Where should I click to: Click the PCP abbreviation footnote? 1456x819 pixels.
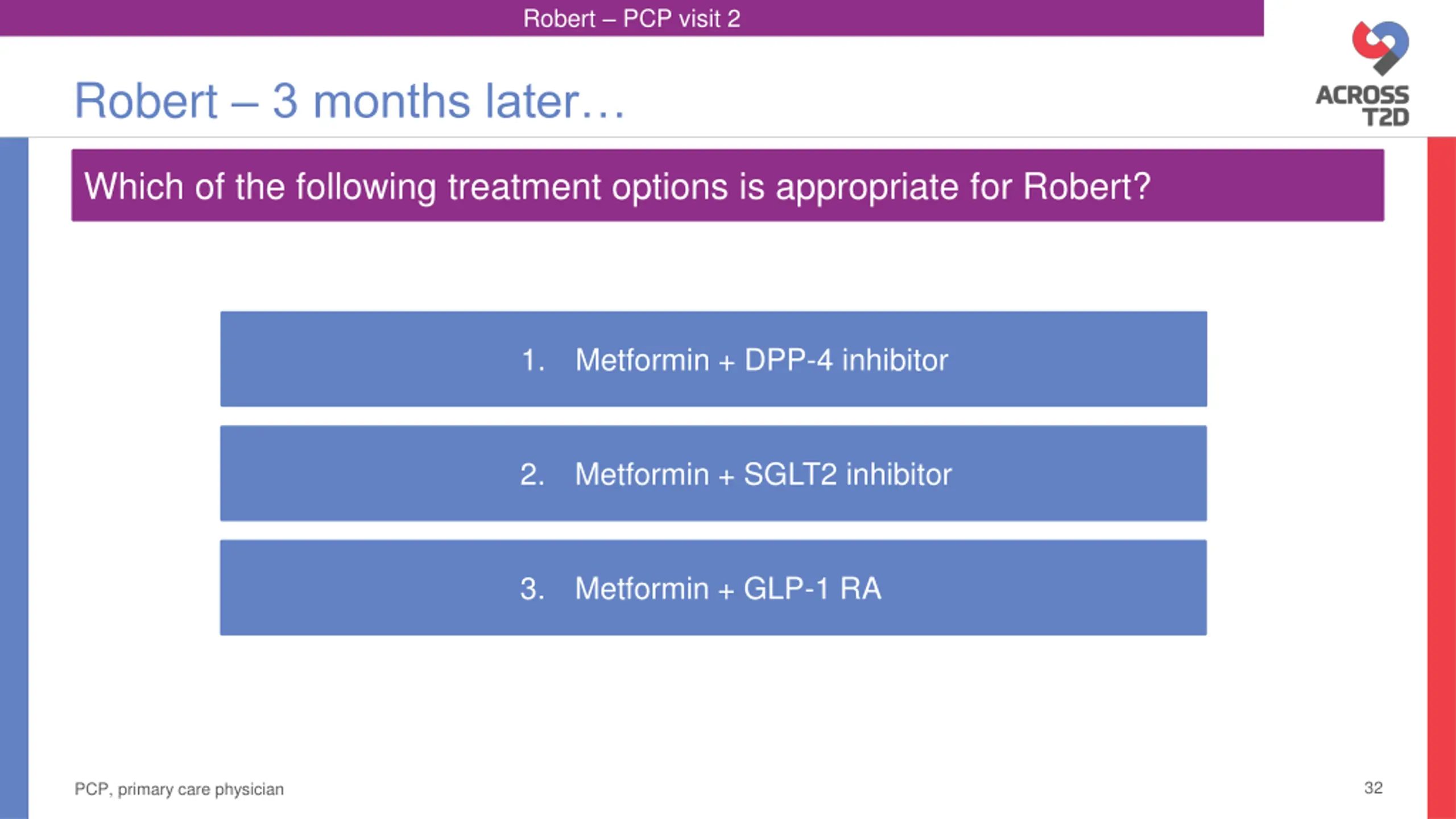[x=179, y=789]
